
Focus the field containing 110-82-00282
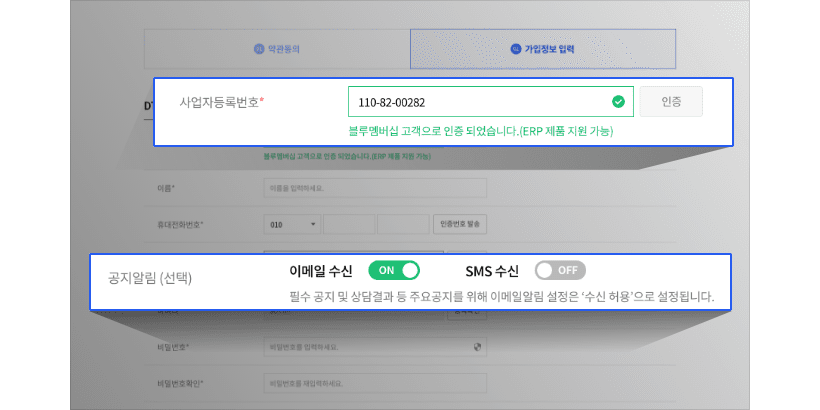pyautogui.click(x=491, y=102)
